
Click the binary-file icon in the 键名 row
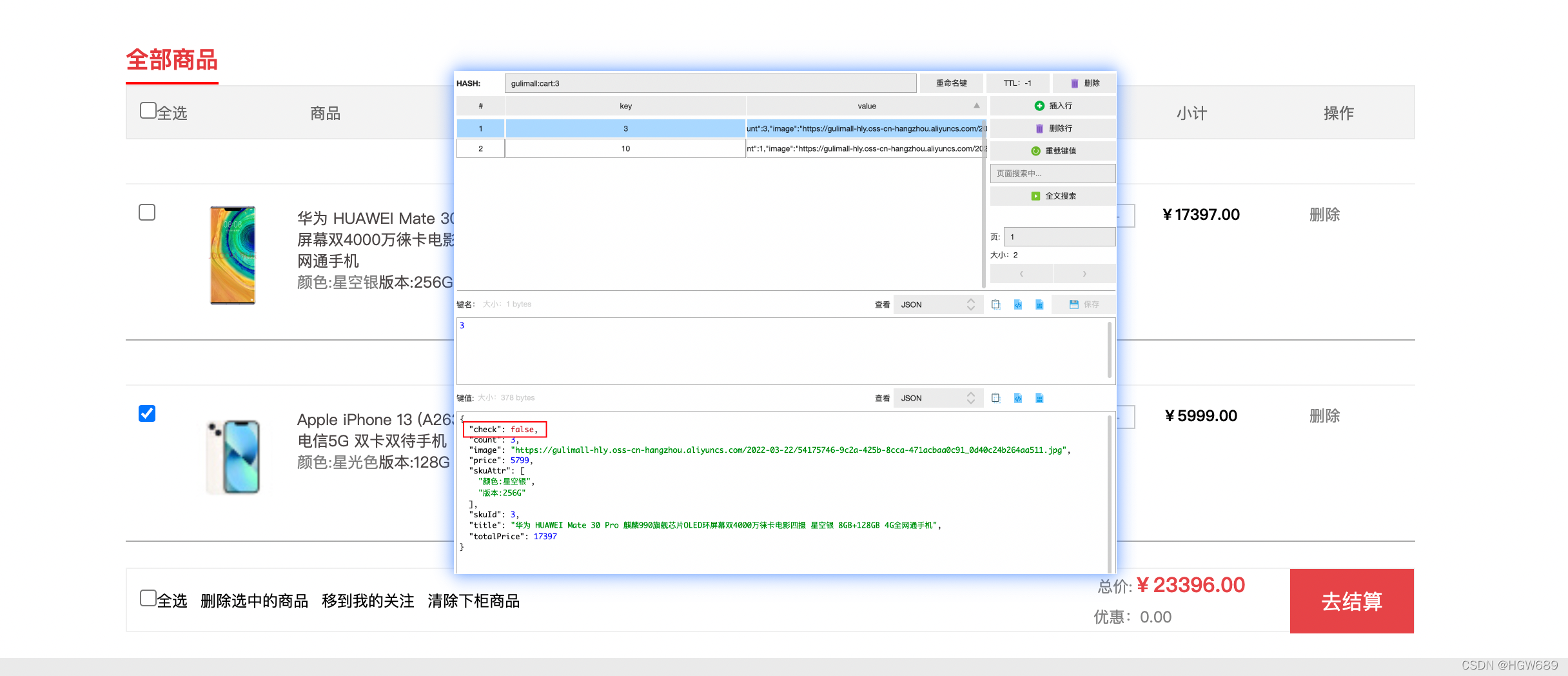coord(1039,304)
